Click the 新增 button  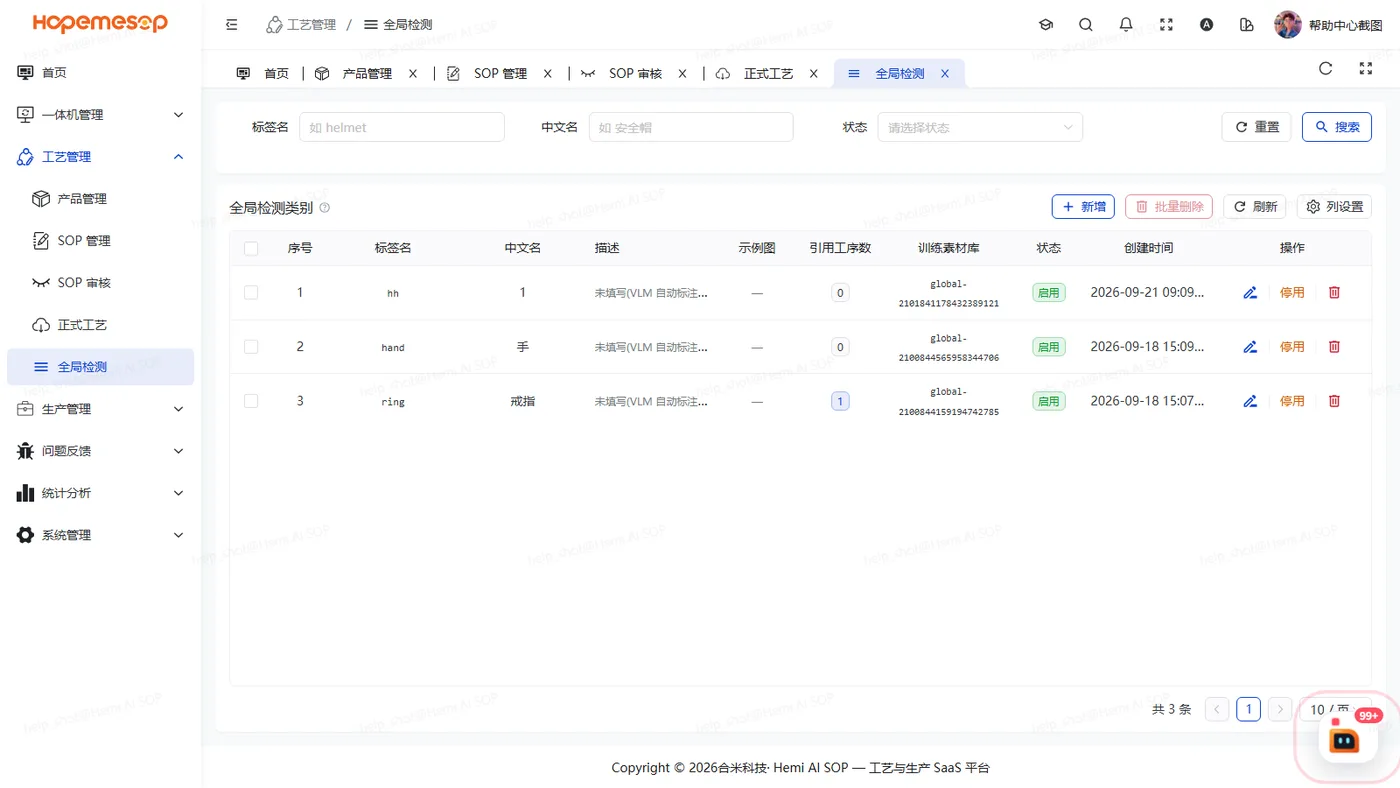pyautogui.click(x=1083, y=207)
